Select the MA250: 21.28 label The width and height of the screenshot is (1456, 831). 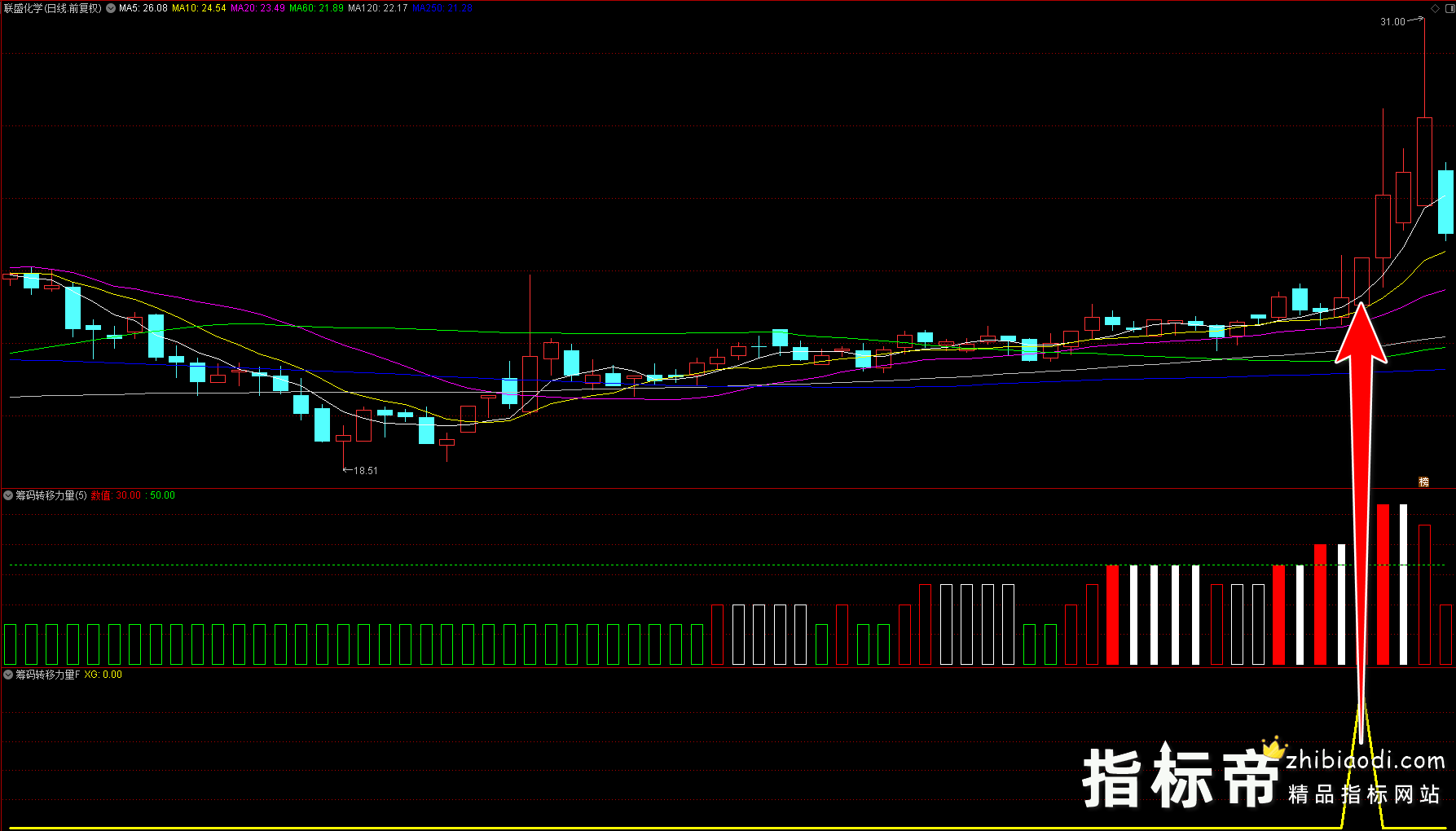[442, 8]
